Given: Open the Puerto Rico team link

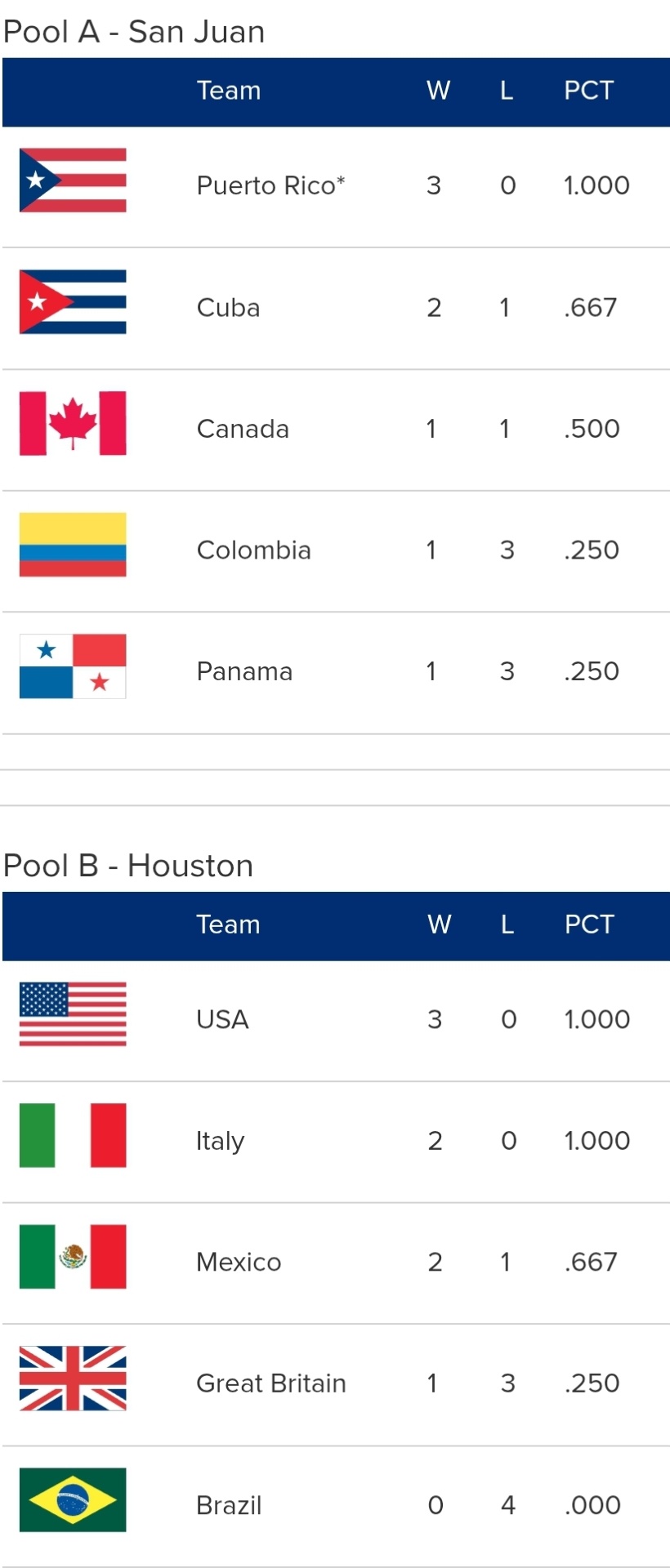Looking at the screenshot, I should [x=270, y=186].
